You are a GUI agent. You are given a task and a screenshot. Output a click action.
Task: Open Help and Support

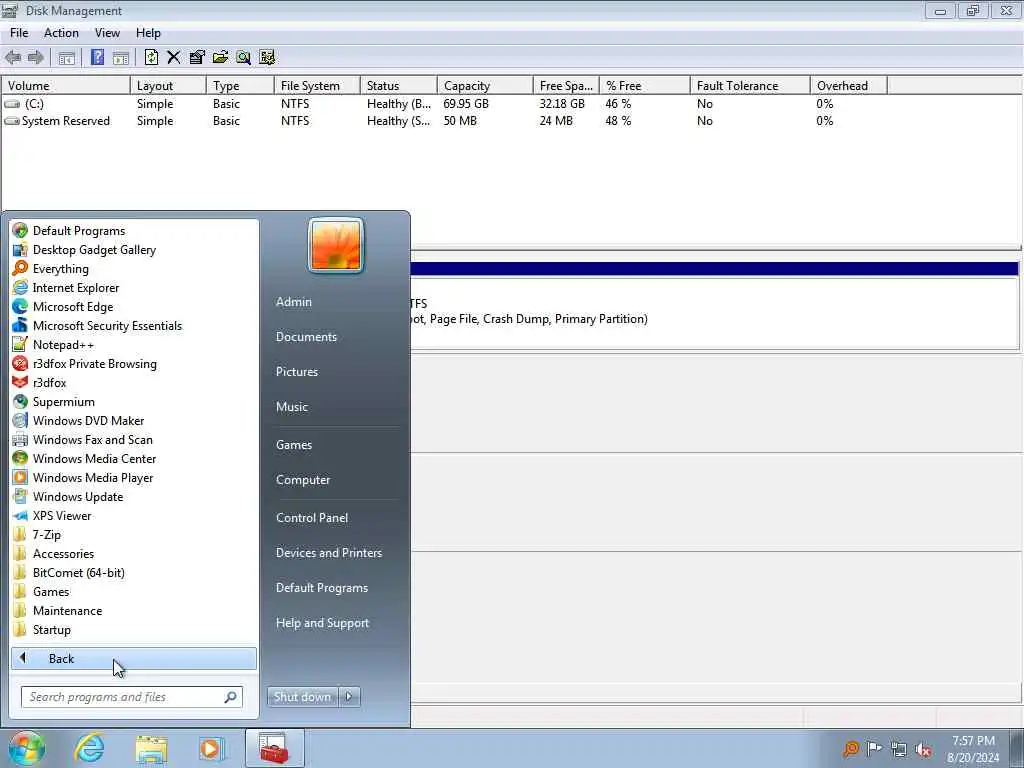pos(323,623)
